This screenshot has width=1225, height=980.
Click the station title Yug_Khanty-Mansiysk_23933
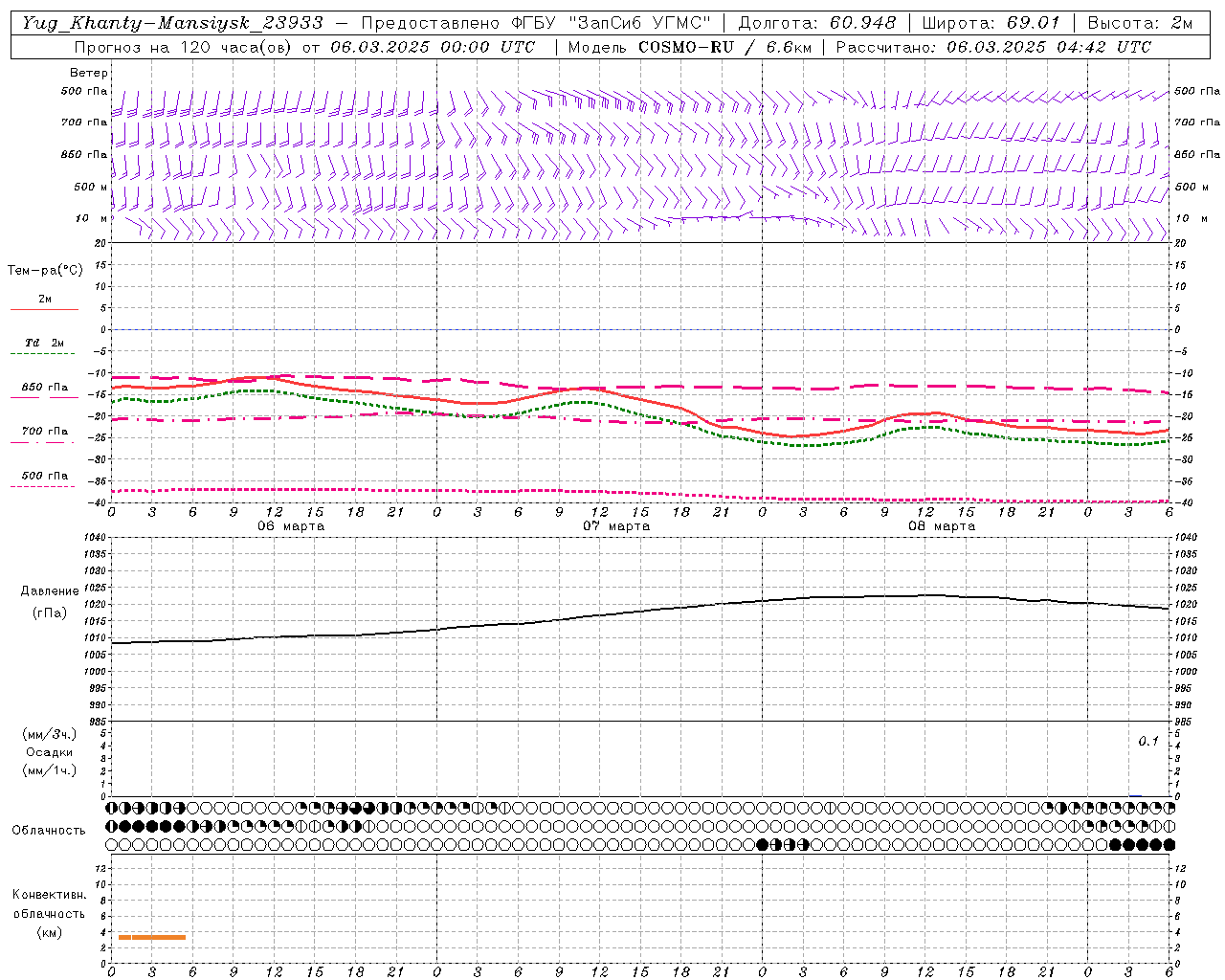tap(172, 22)
